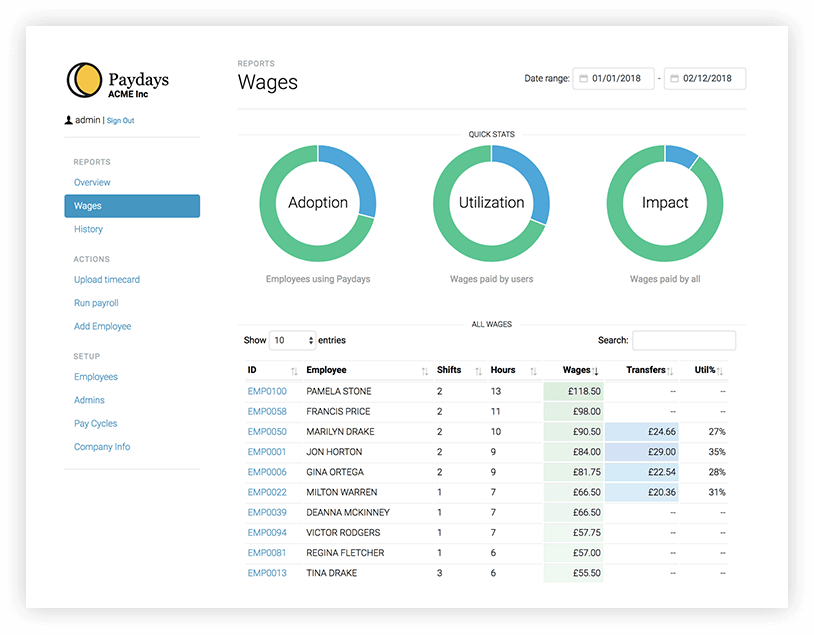The height and width of the screenshot is (635, 814).
Task: Click PAMELA STONE employee name
Action: [338, 391]
